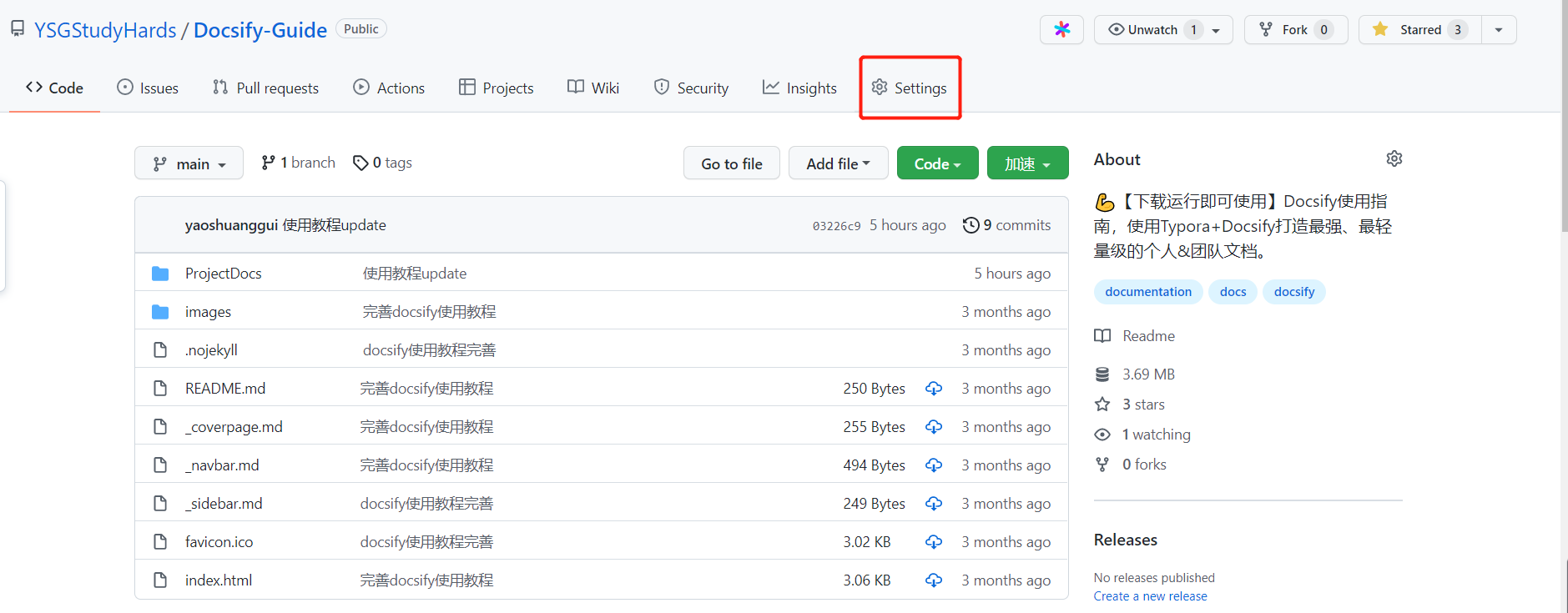1568x613 pixels.
Task: Open the Actions tab
Action: coord(389,88)
